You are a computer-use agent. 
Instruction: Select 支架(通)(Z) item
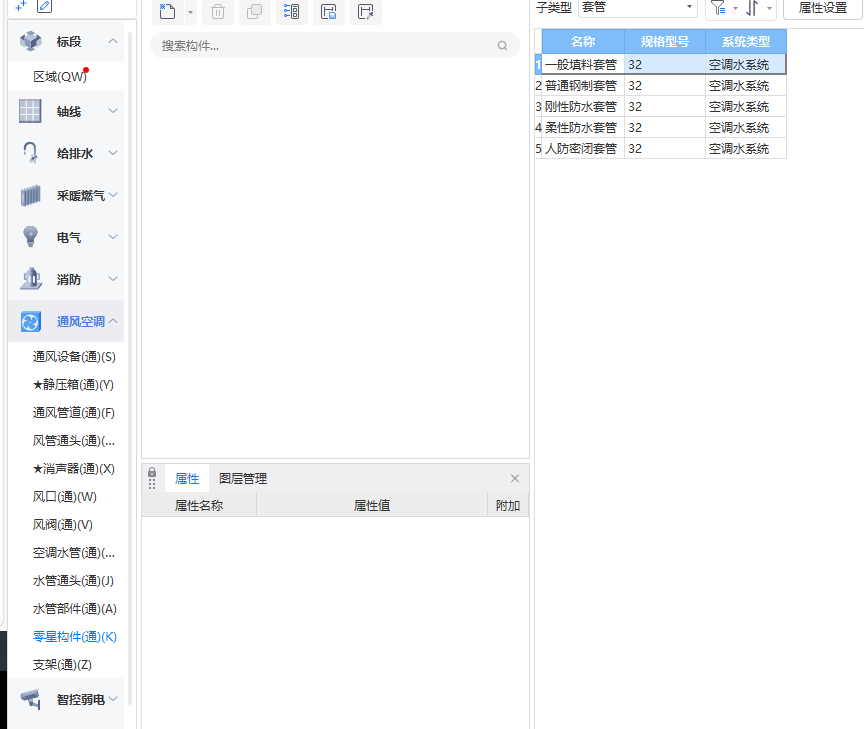[62, 665]
